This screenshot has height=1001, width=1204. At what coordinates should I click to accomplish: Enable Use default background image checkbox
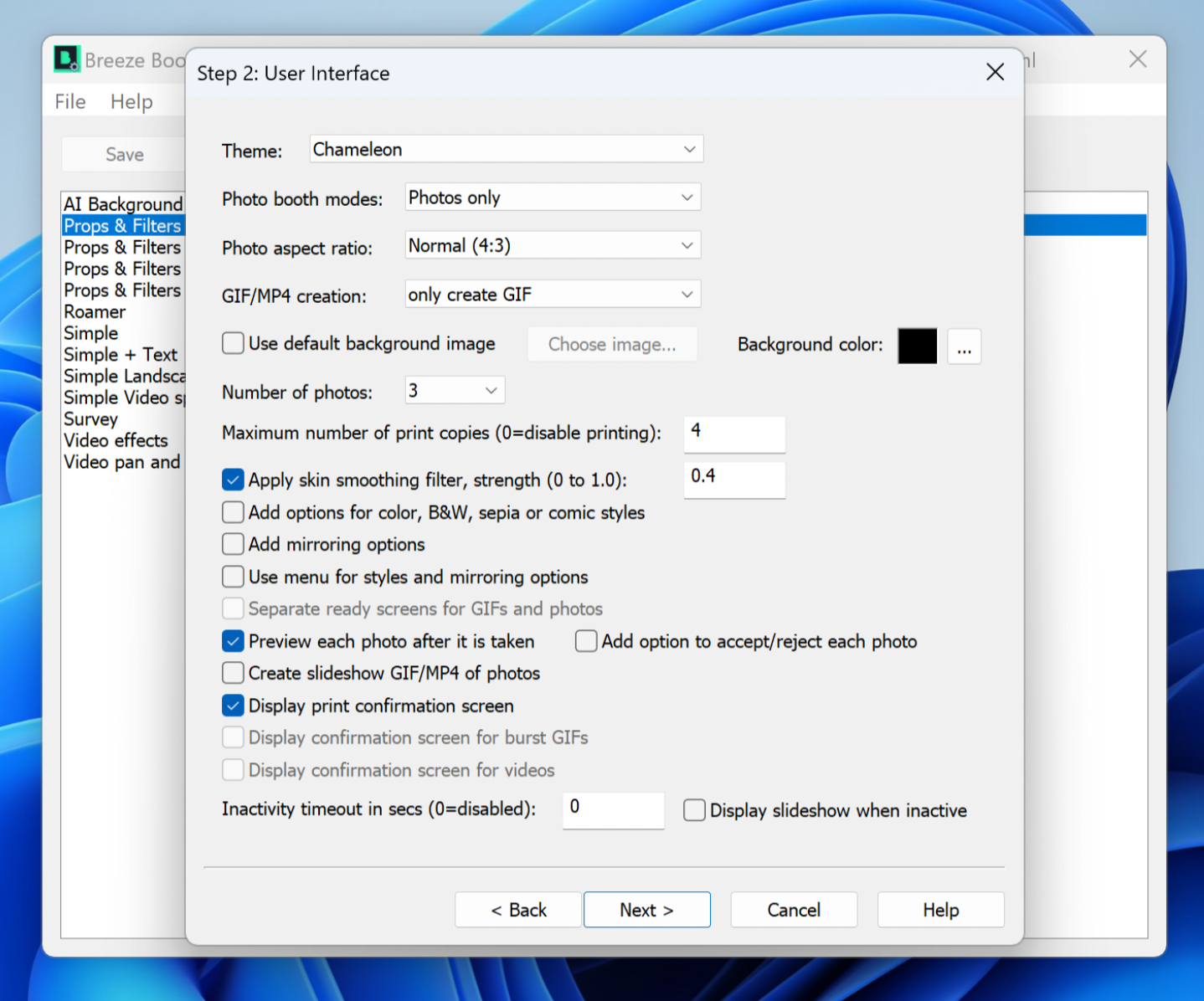[x=234, y=344]
